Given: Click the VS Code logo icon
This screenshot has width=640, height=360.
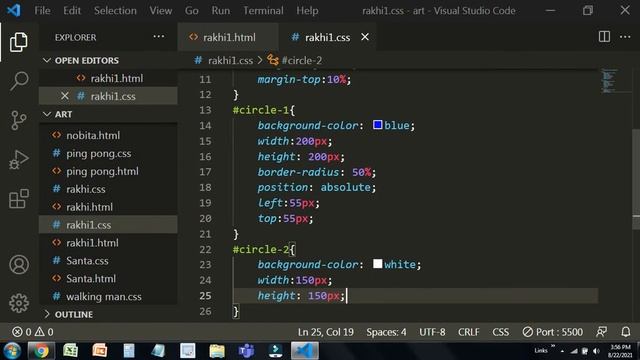Looking at the screenshot, I should [13, 10].
